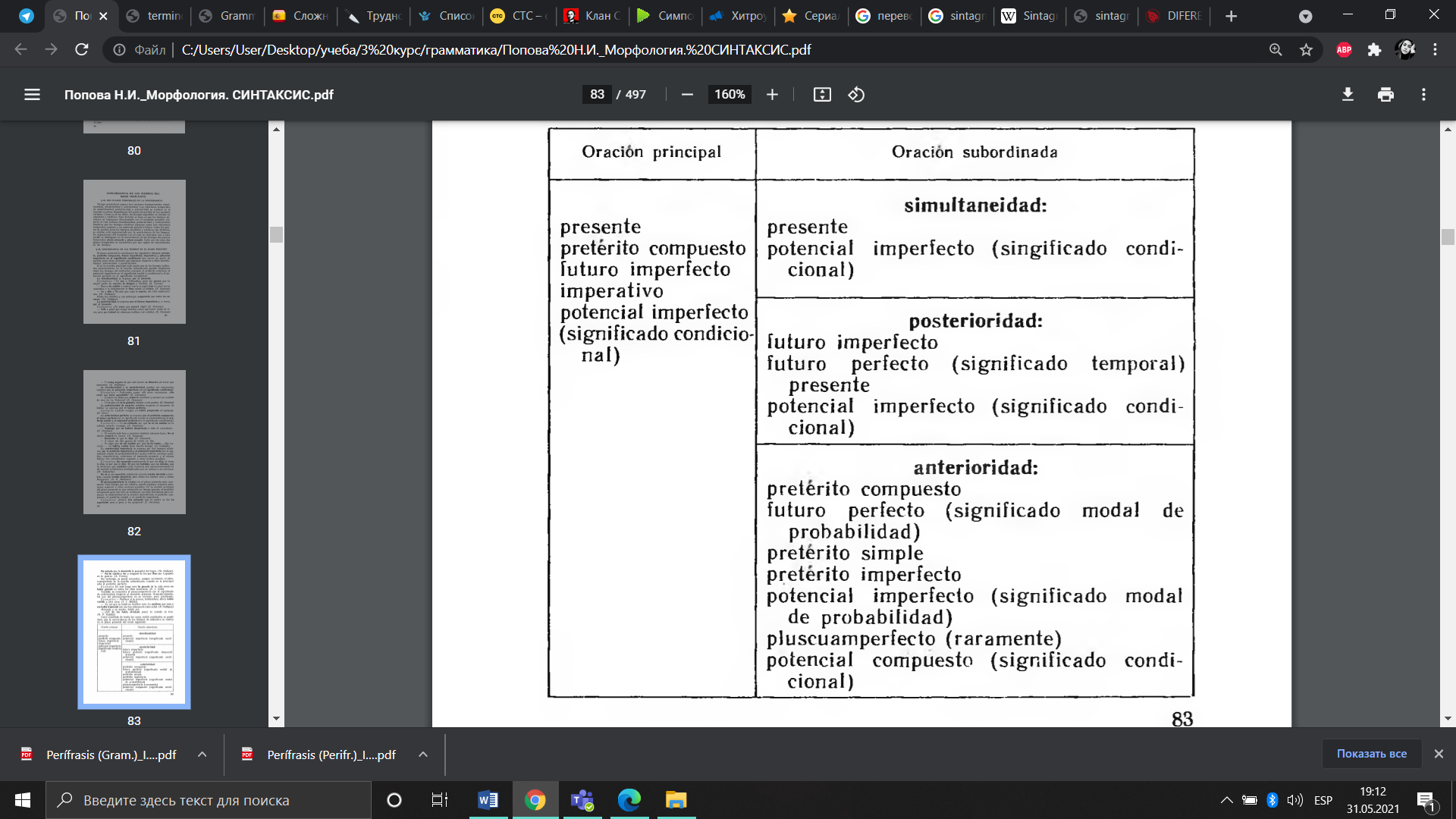Zoom out with the minus button

687,95
